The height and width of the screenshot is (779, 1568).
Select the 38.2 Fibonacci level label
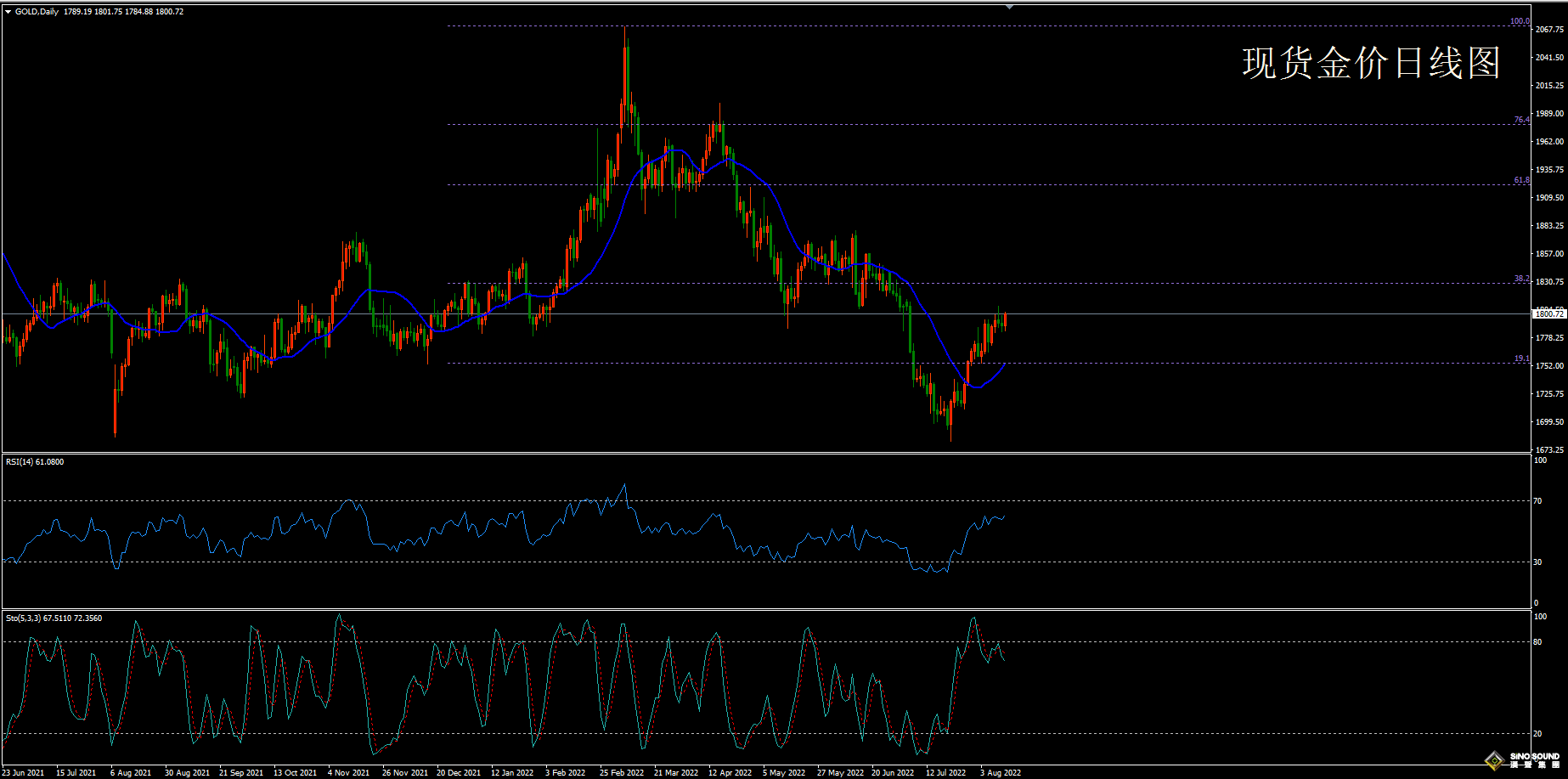click(1521, 279)
